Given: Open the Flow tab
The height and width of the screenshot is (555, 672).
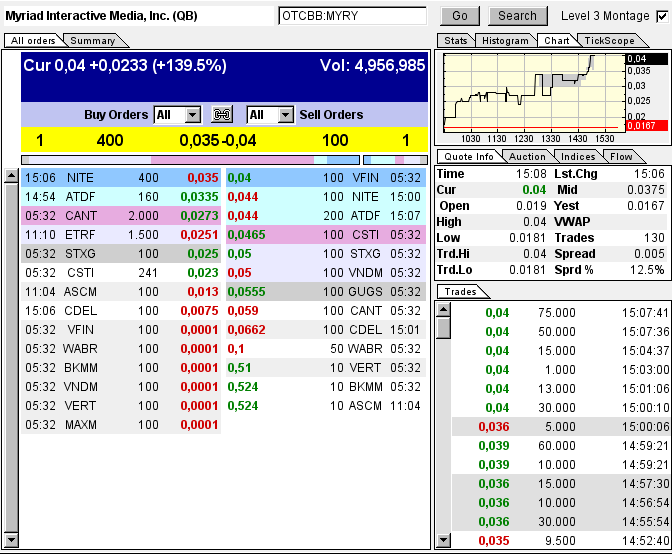Looking at the screenshot, I should pos(621,157).
